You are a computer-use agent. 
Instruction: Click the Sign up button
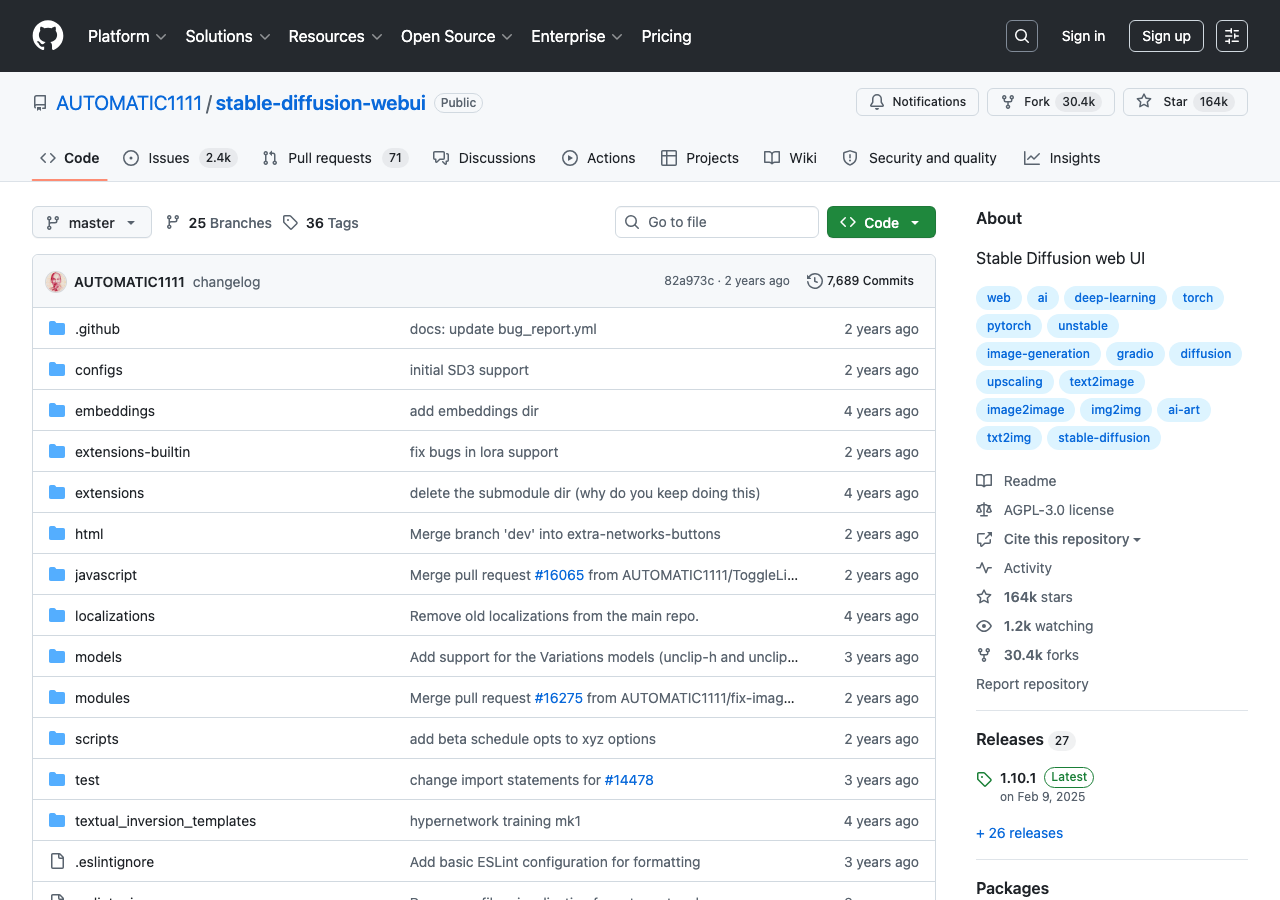[x=1166, y=36]
